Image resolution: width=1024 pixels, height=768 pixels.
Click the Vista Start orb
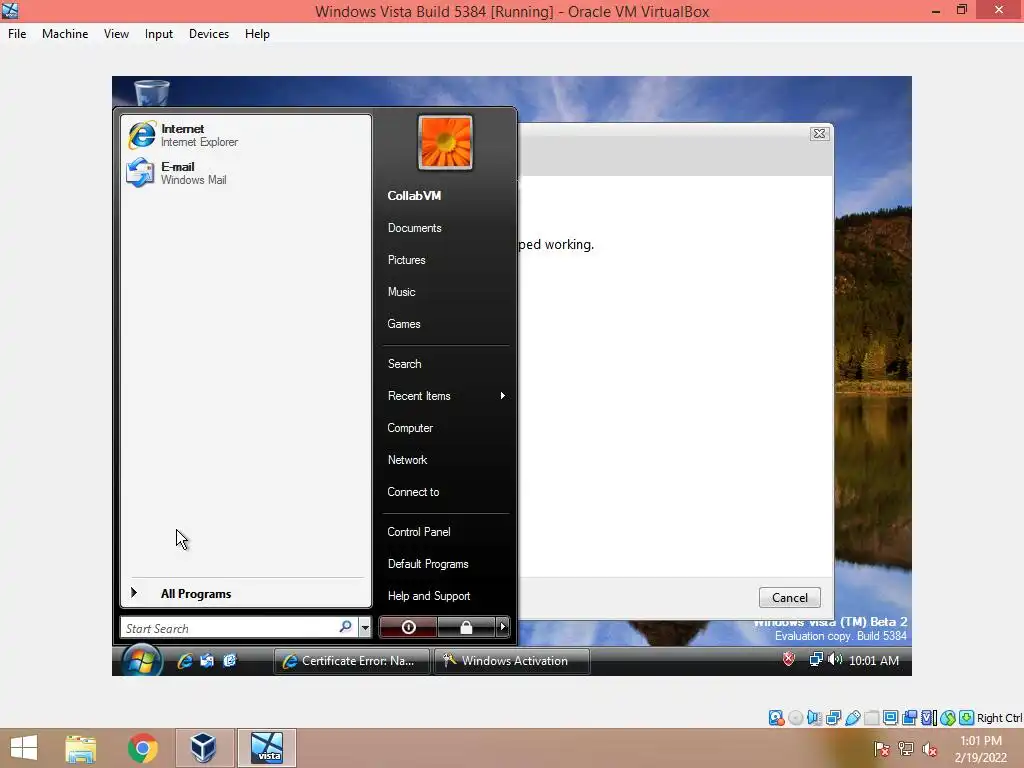pos(142,661)
